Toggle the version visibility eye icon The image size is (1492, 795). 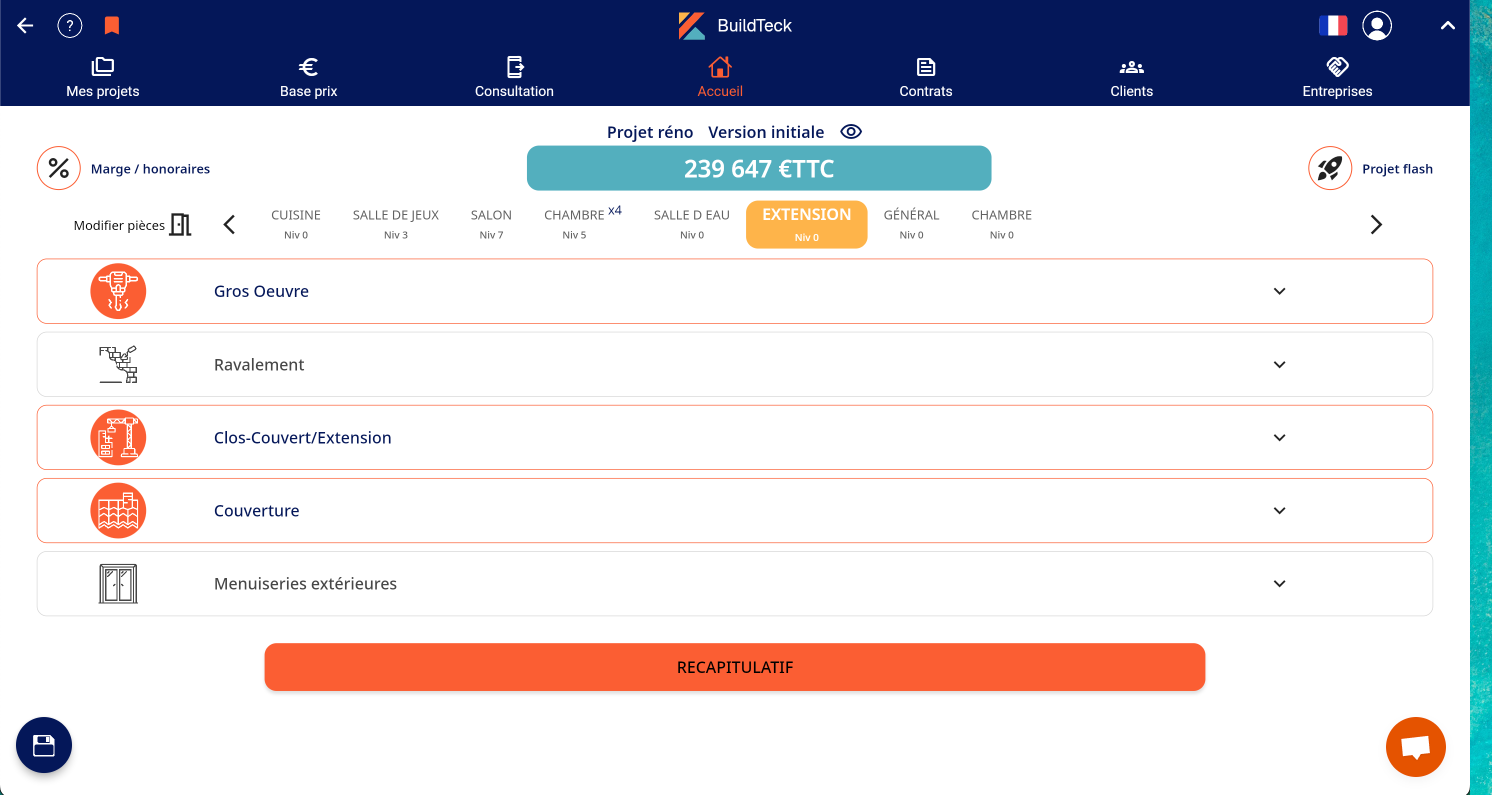[x=851, y=132]
